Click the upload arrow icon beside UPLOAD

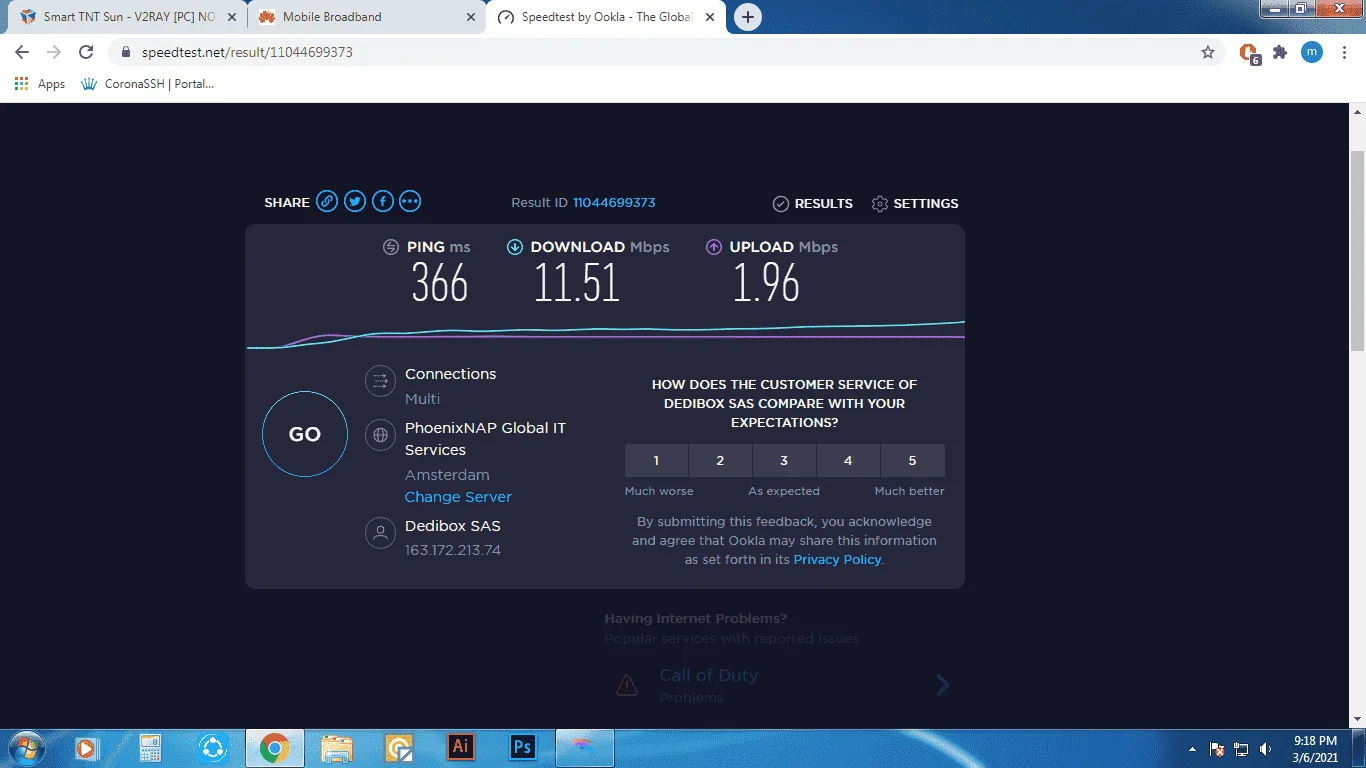714,247
